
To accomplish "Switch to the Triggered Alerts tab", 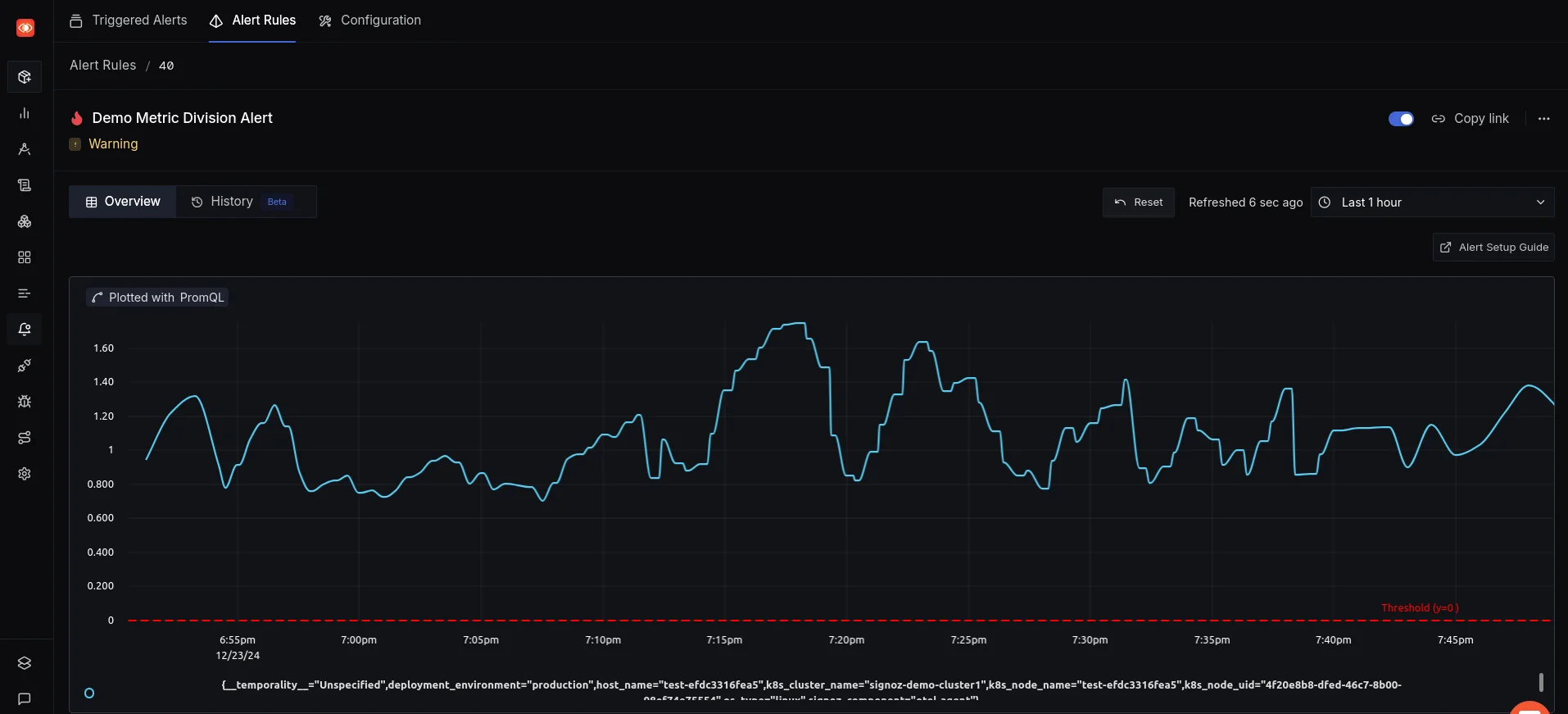I will point(129,20).
